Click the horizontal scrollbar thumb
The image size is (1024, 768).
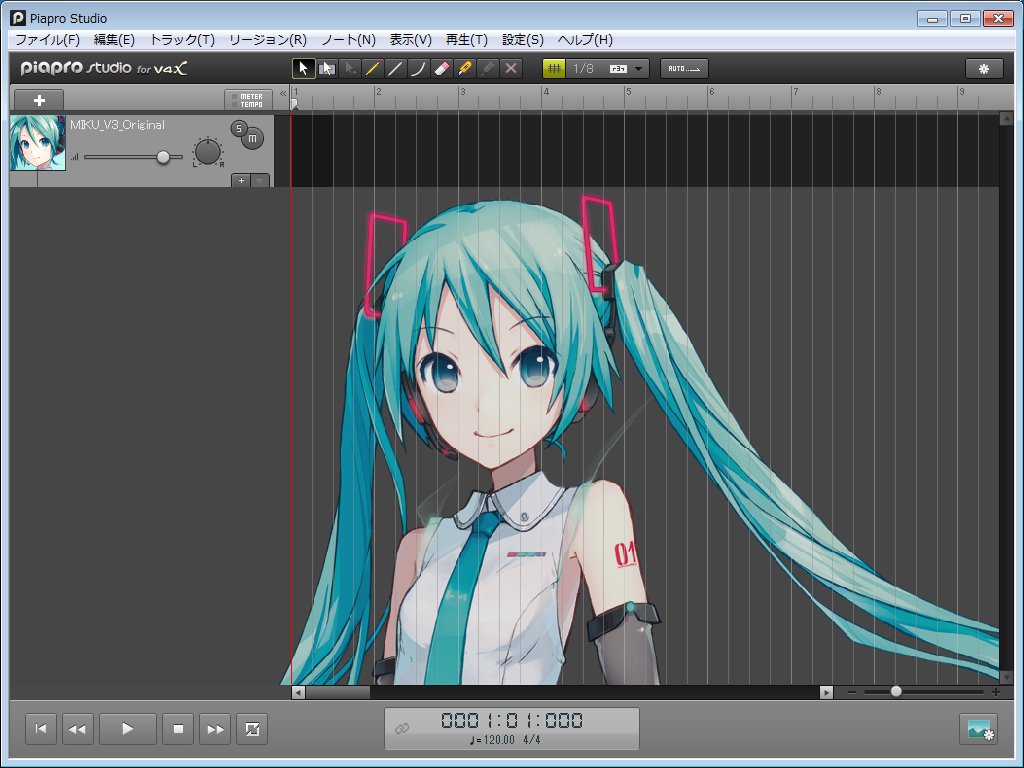coord(338,692)
